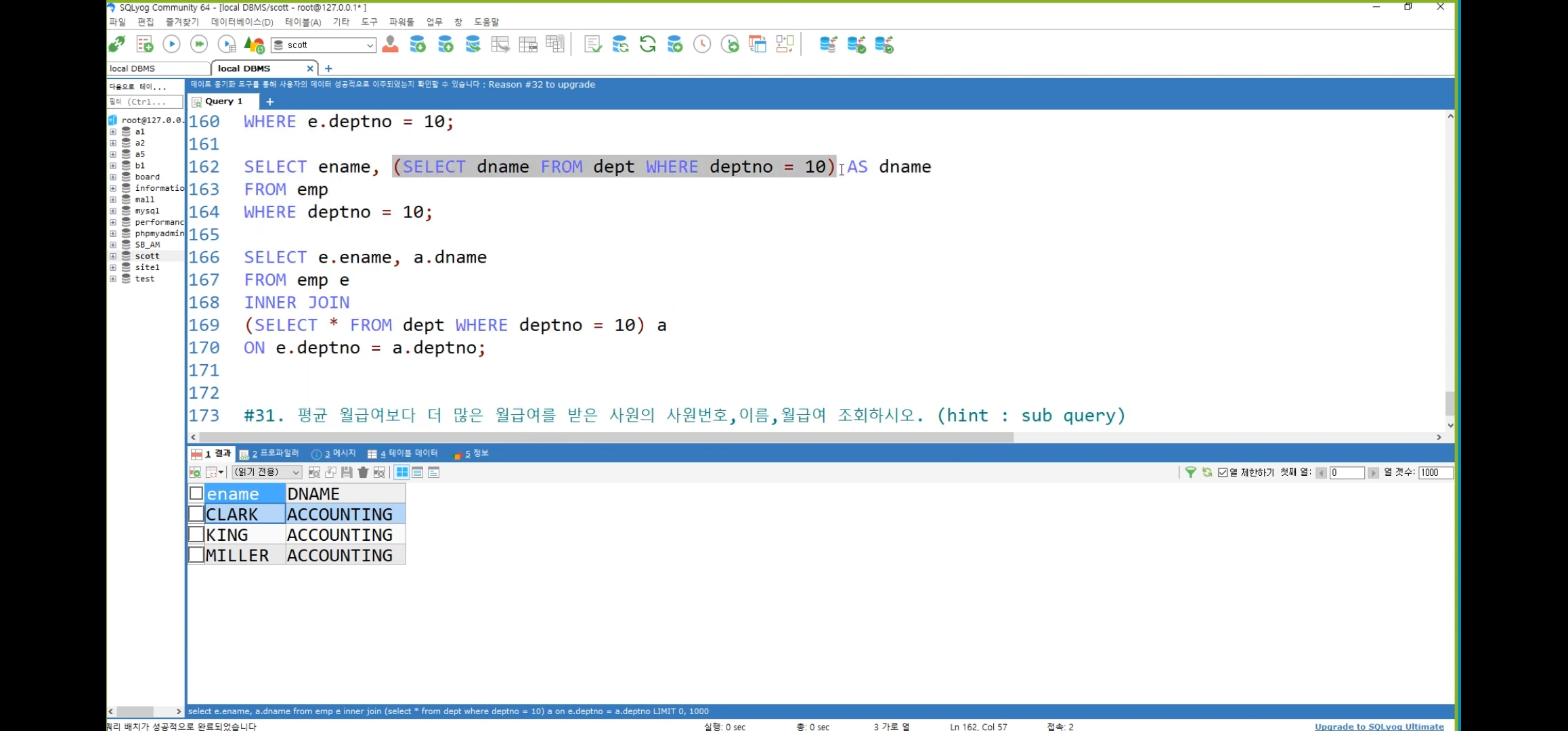
Task: Click the new connection plug icon
Action: point(116,45)
